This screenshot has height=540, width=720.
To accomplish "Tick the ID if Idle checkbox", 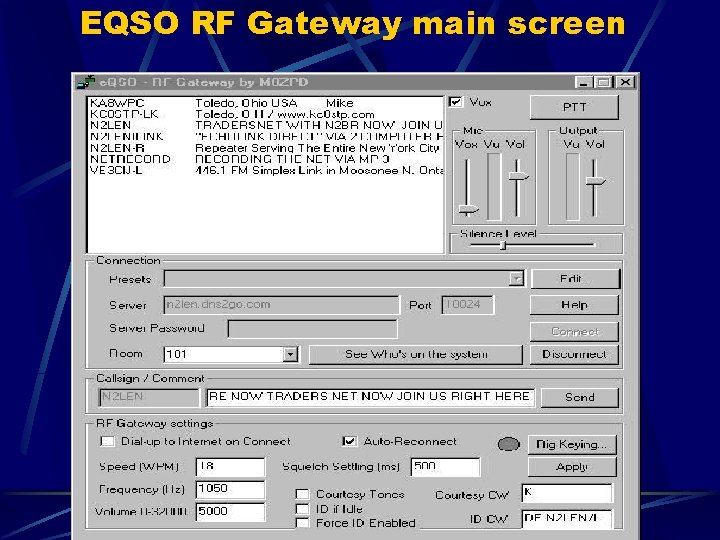I will click(302, 509).
